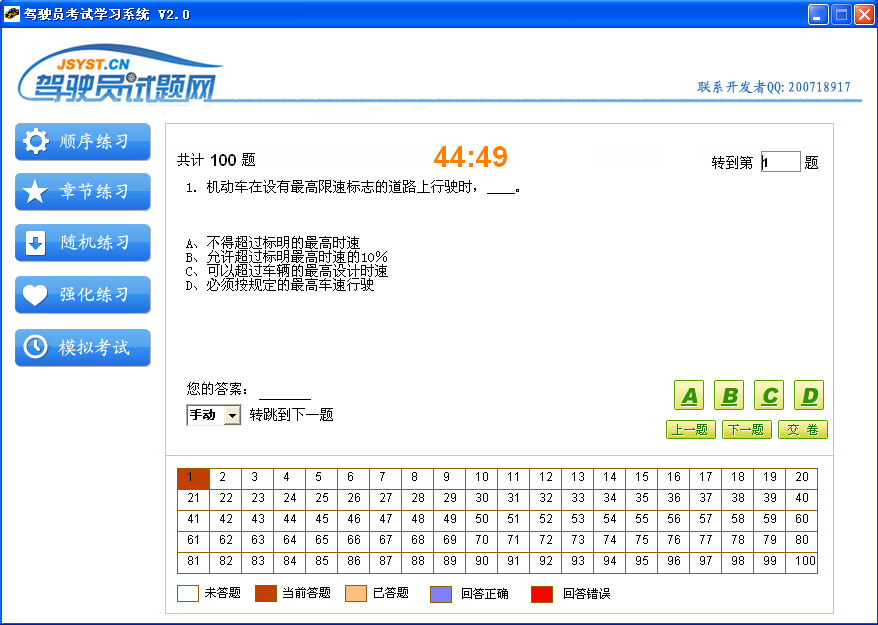Choose answer C
The image size is (878, 625).
pos(769,395)
